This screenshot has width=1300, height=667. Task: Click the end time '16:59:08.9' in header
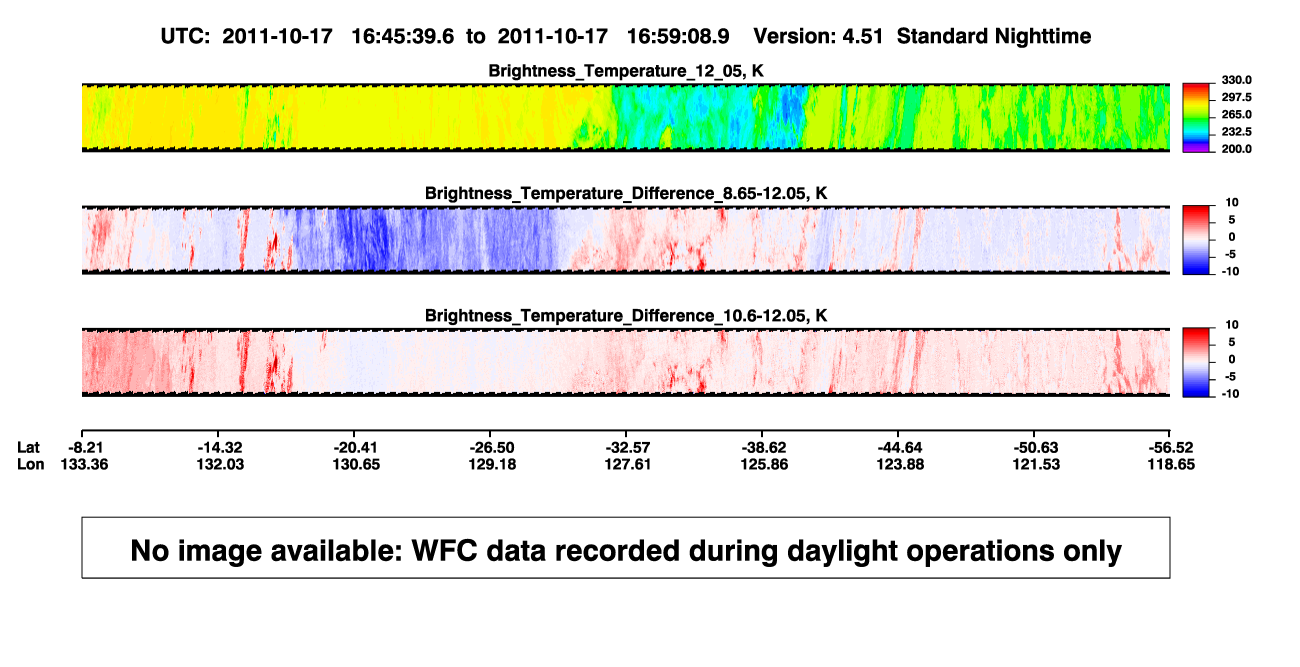pos(678,36)
